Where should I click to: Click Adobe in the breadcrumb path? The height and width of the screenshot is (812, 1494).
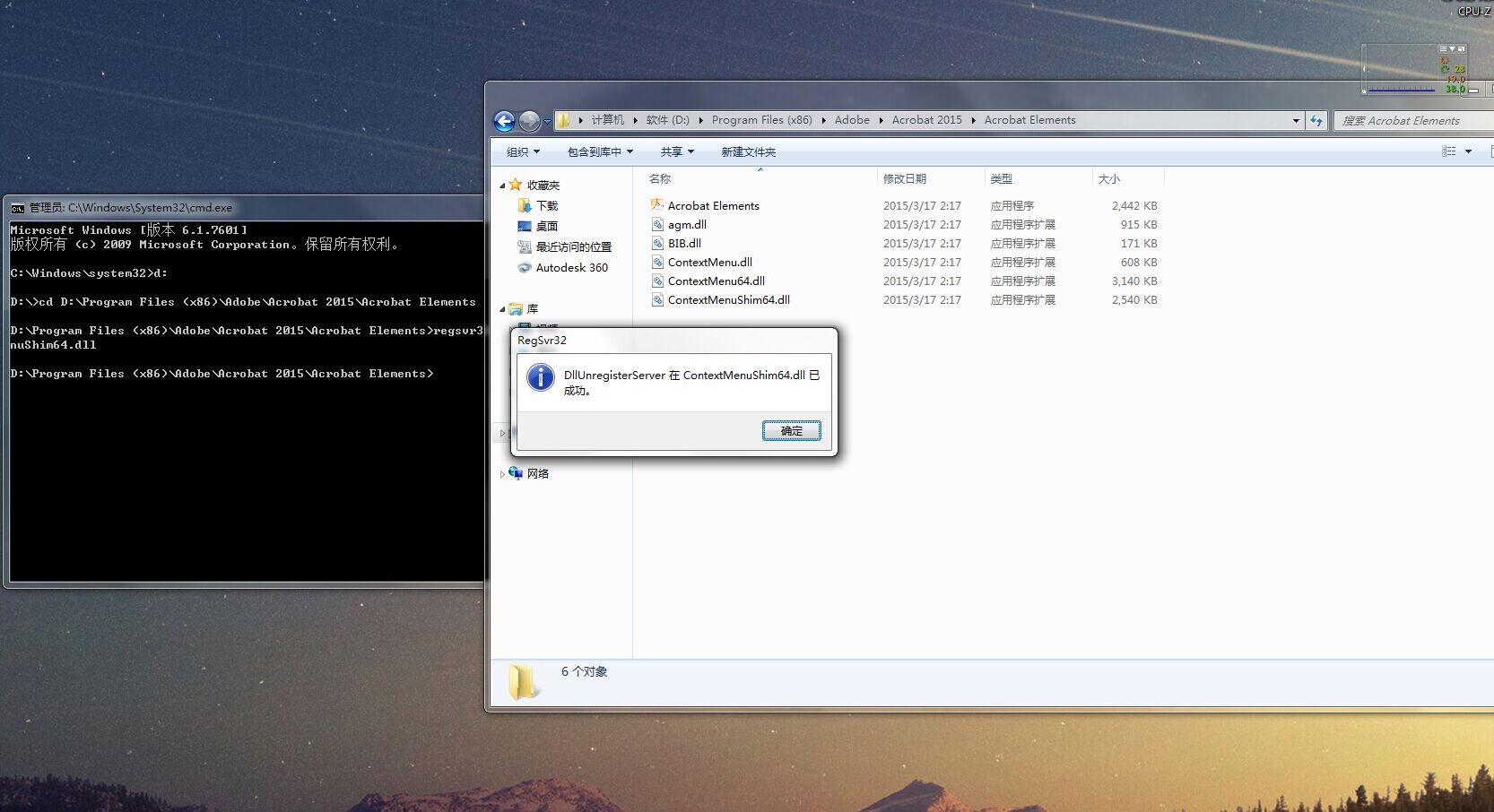(852, 120)
